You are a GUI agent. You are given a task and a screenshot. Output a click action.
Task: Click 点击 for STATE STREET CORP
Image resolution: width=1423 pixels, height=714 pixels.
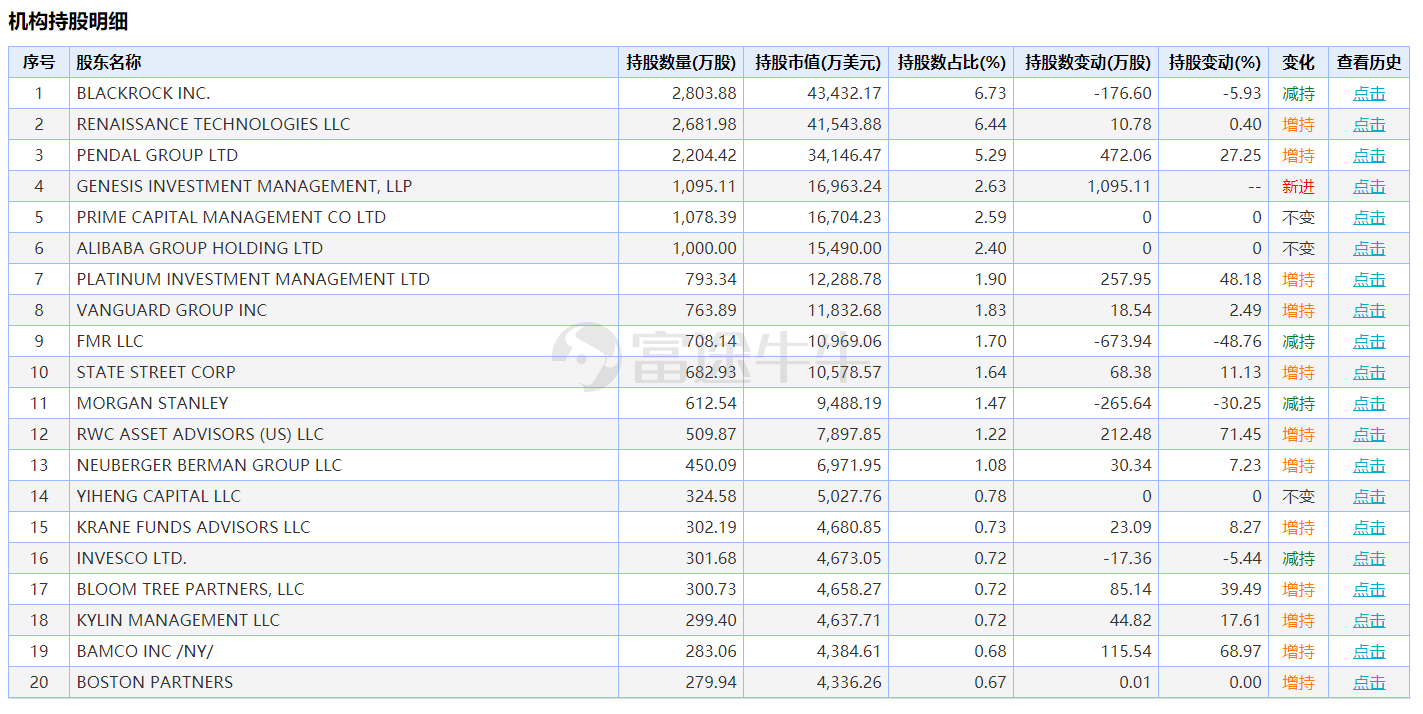tap(1369, 373)
